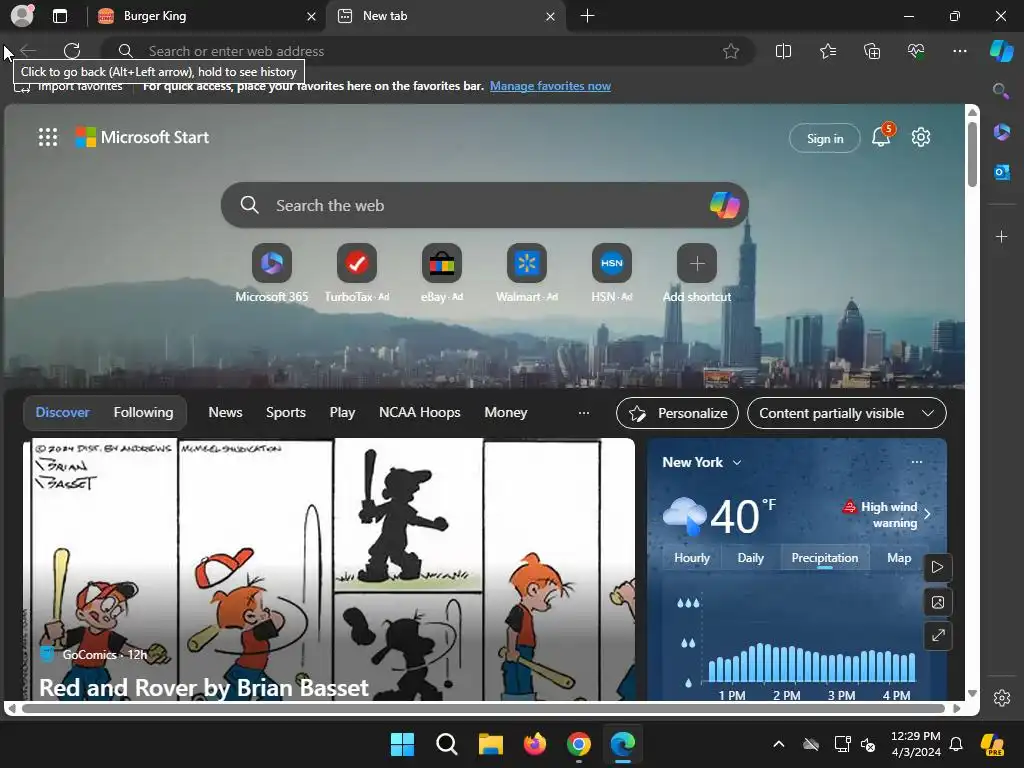This screenshot has width=1024, height=768.
Task: Open the tab actions menu icon
Action: point(60,16)
